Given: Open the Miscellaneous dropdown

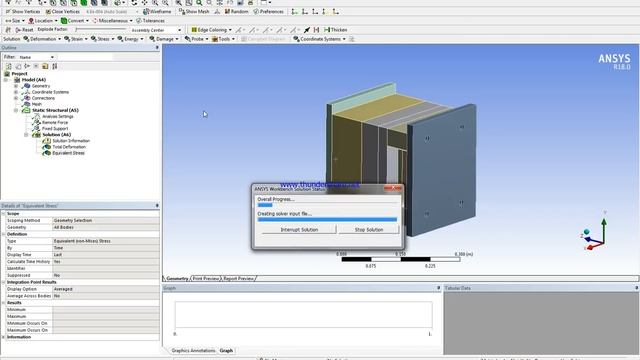Looking at the screenshot, I should coord(112,21).
